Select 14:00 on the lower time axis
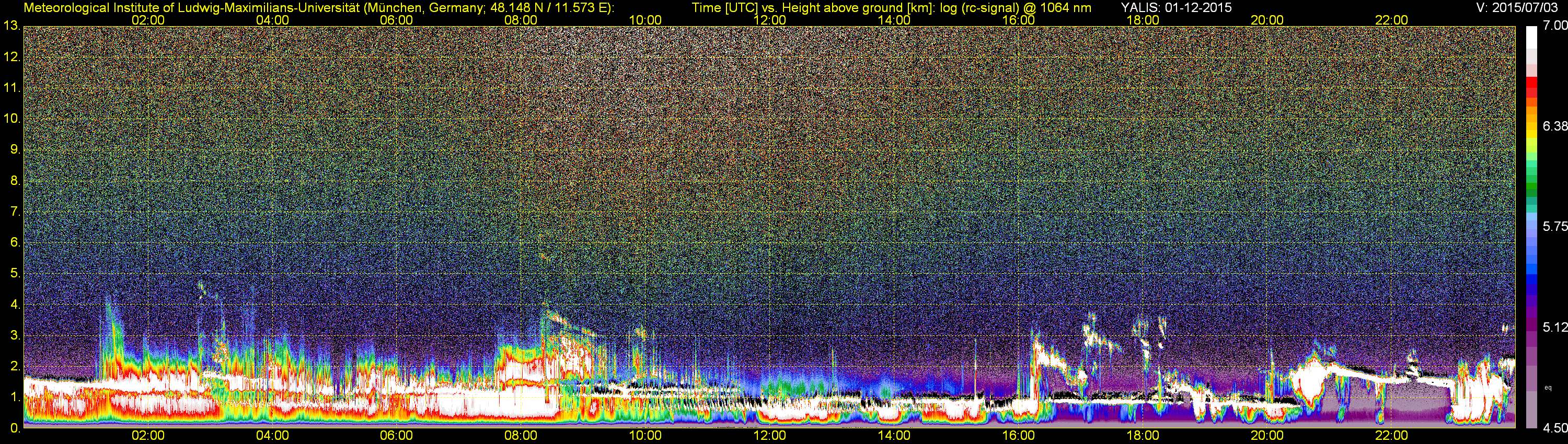The image size is (1568, 444). pos(894,436)
